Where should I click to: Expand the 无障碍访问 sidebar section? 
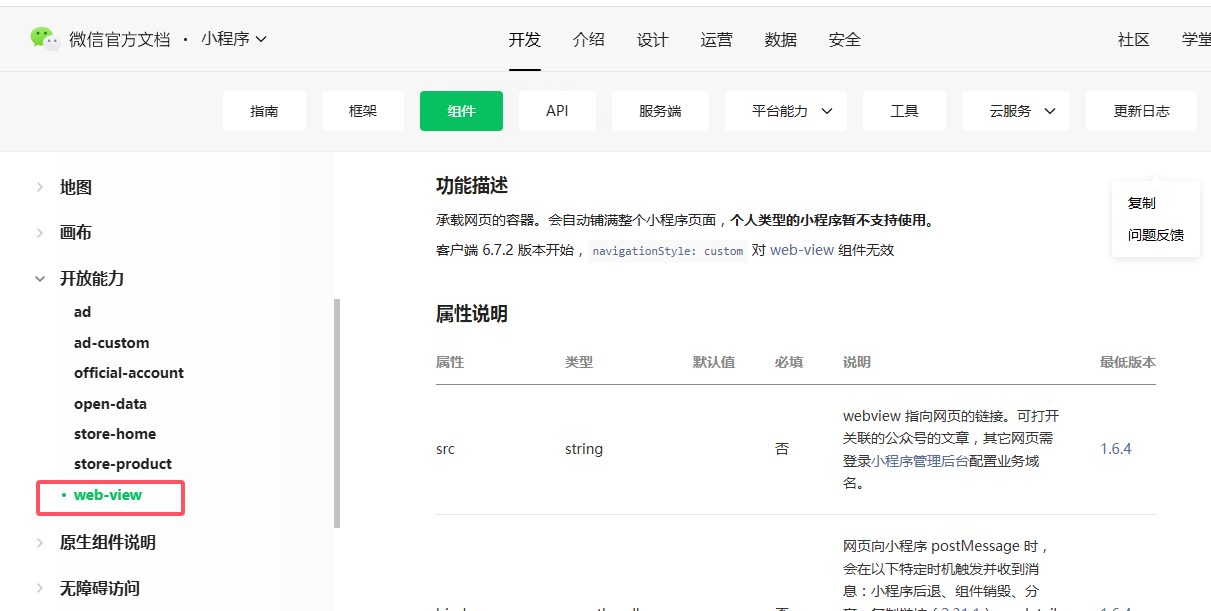[99, 588]
